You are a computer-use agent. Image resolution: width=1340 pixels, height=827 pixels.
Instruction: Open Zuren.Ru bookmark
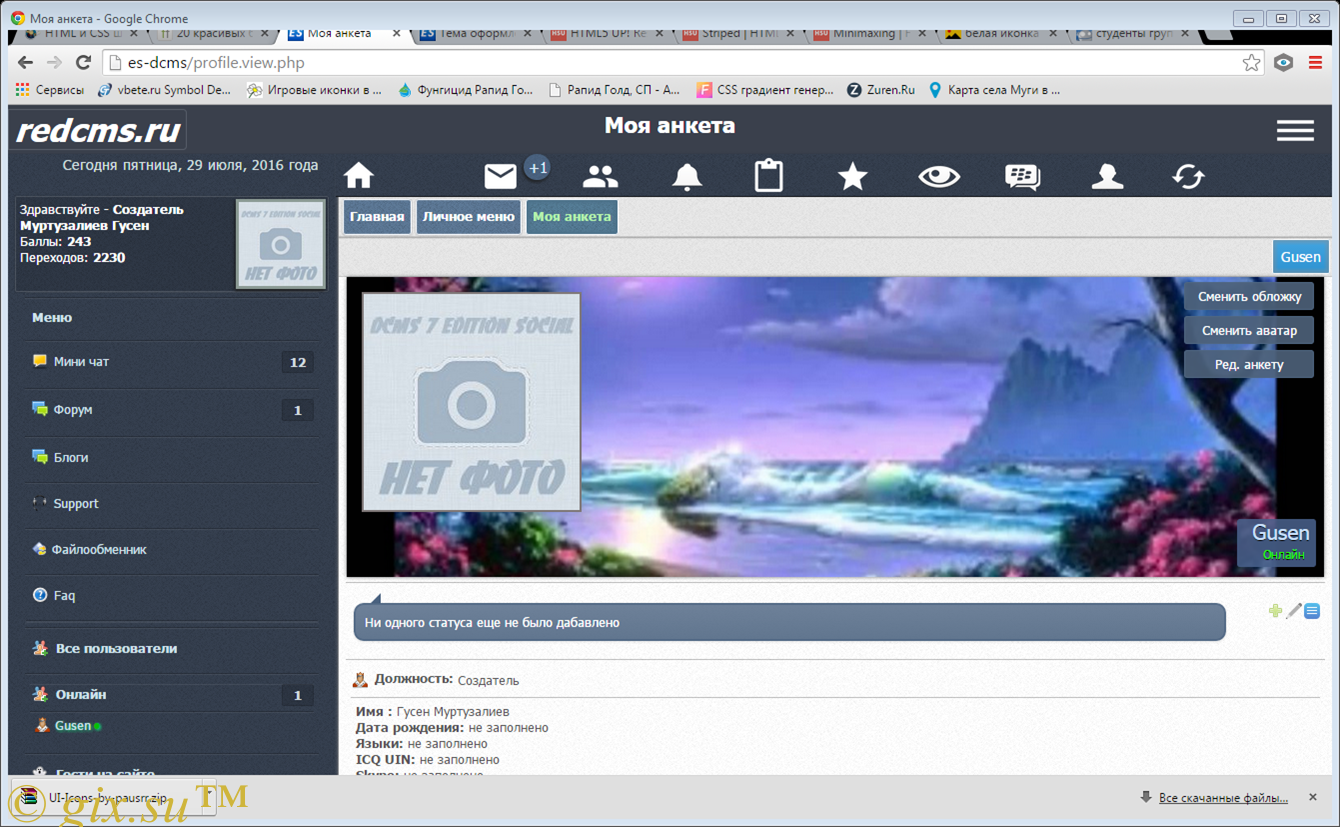pyautogui.click(x=880, y=90)
